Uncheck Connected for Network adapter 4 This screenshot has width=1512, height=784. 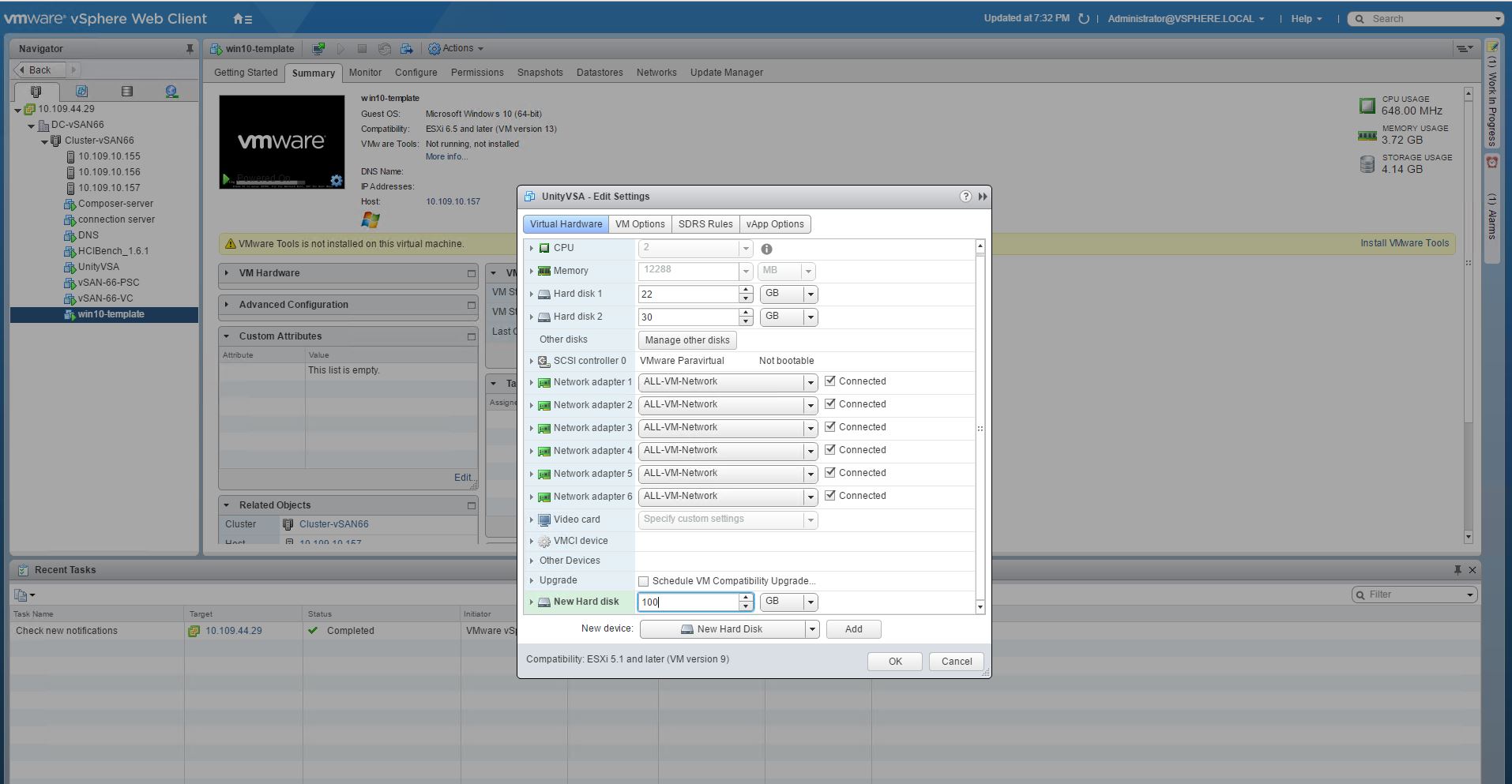pyautogui.click(x=830, y=450)
